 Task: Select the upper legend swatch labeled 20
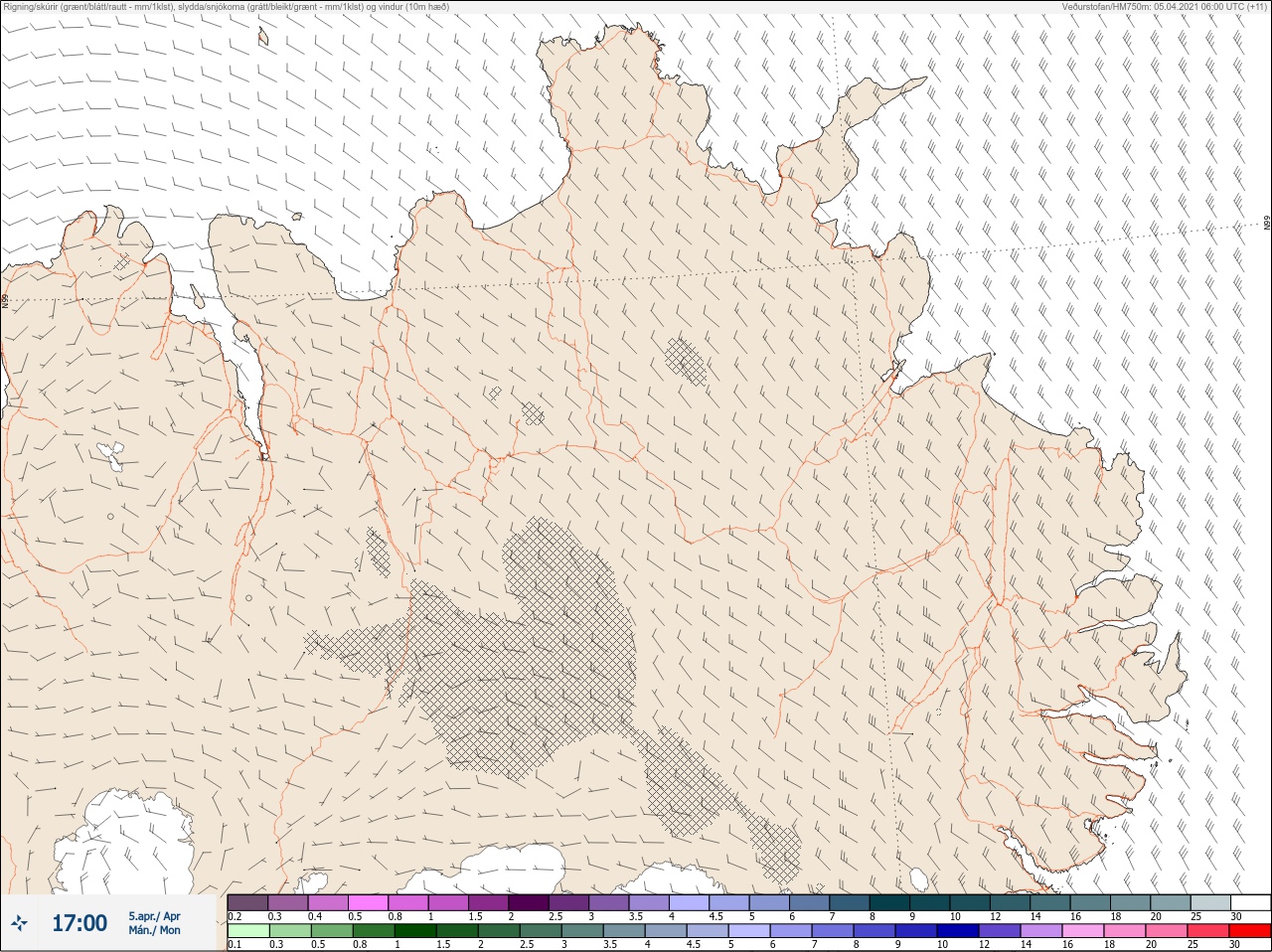[x=1171, y=902]
